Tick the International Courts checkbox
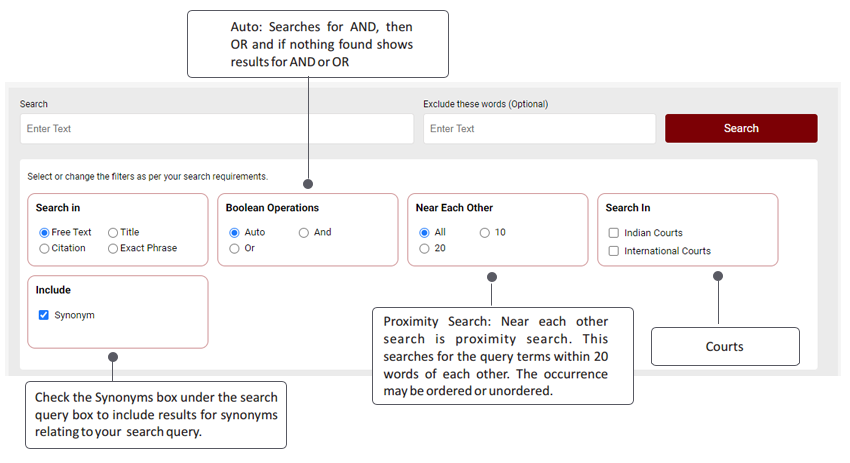This screenshot has width=850, height=463. [614, 251]
